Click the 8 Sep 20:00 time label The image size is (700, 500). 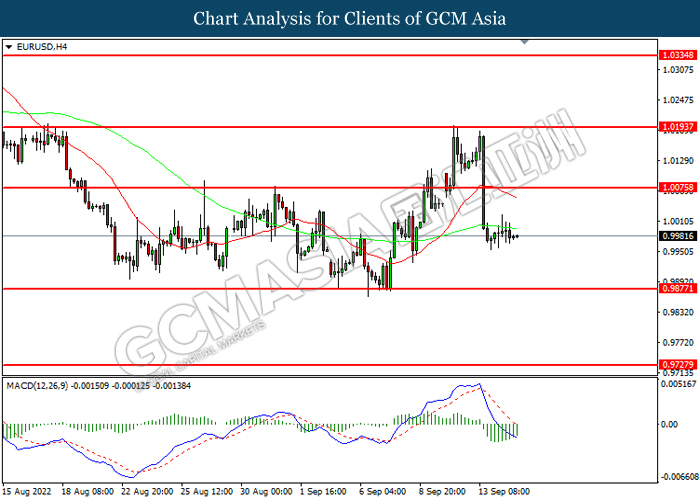(x=442, y=492)
